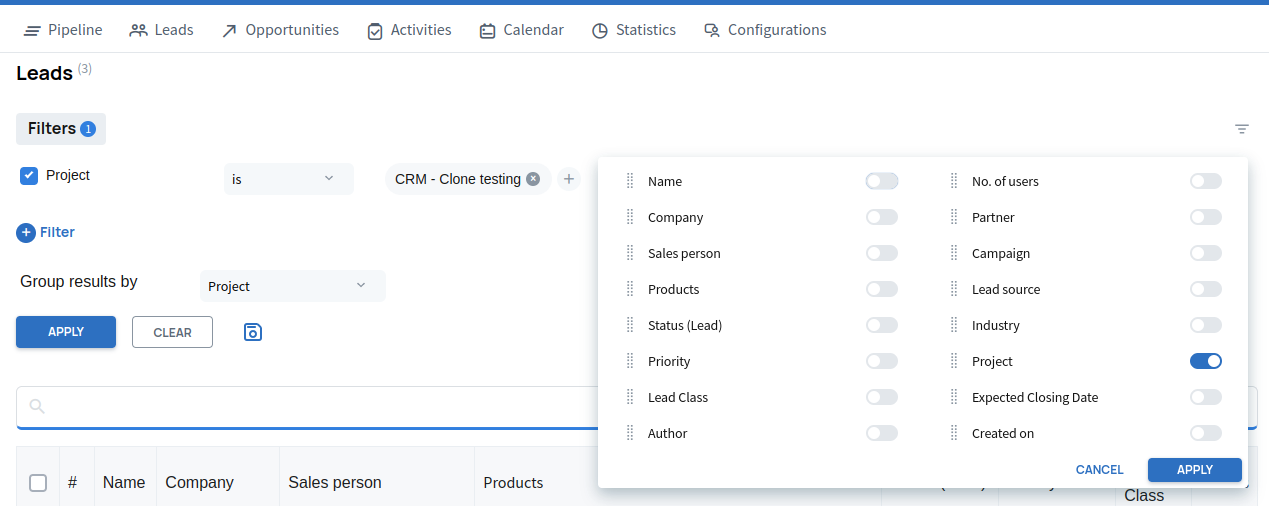
Task: Click the drag handle beside Priority
Action: [630, 361]
